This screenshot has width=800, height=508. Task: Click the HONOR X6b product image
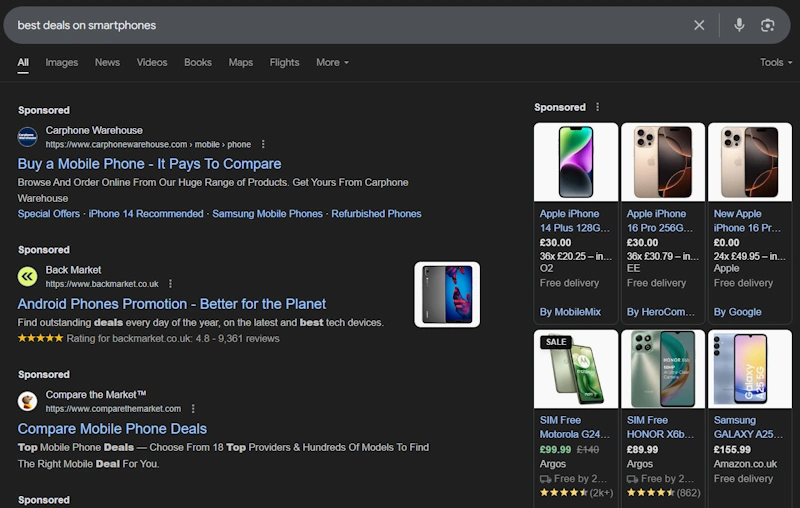(663, 369)
